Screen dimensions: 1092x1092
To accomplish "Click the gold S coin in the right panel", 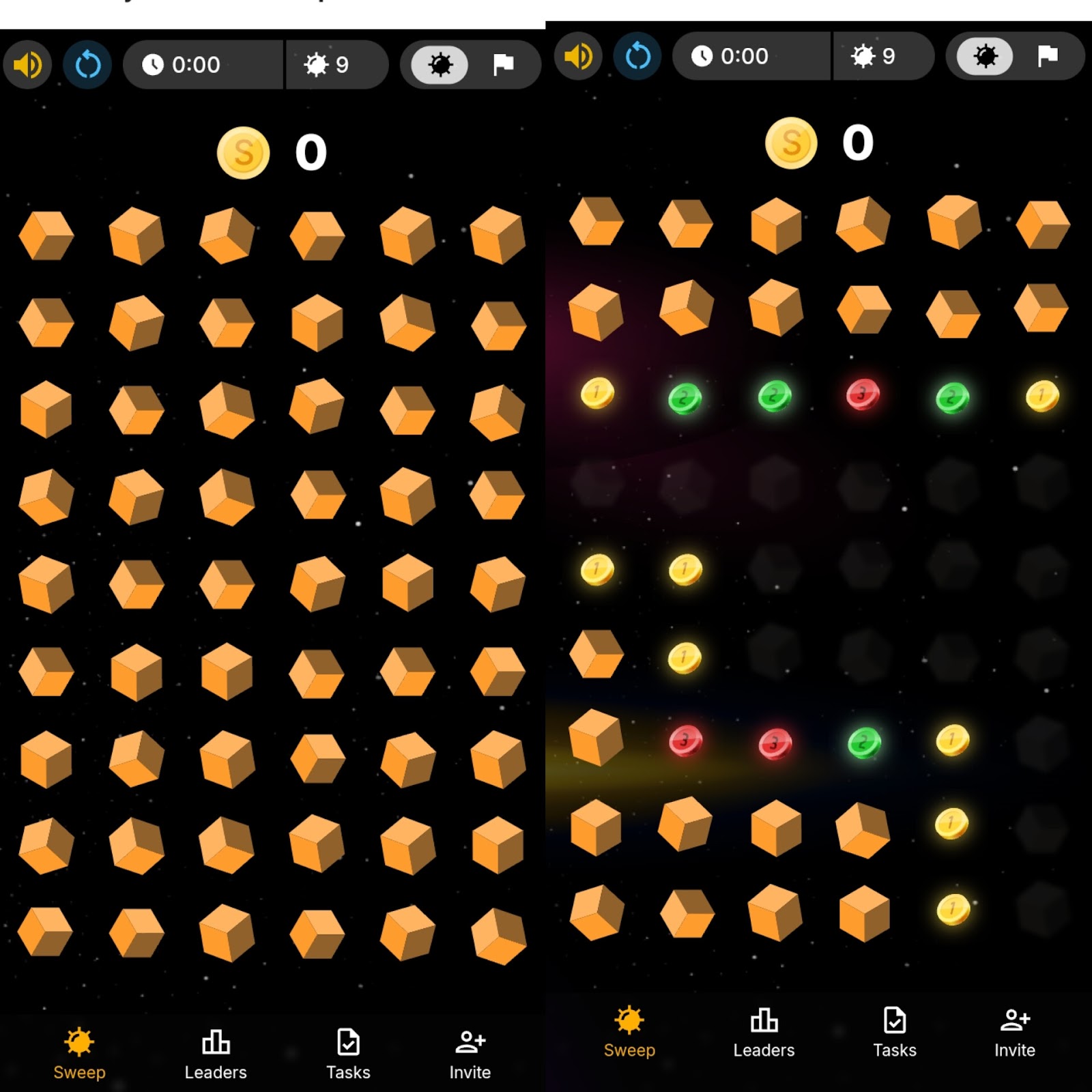I will (x=791, y=143).
